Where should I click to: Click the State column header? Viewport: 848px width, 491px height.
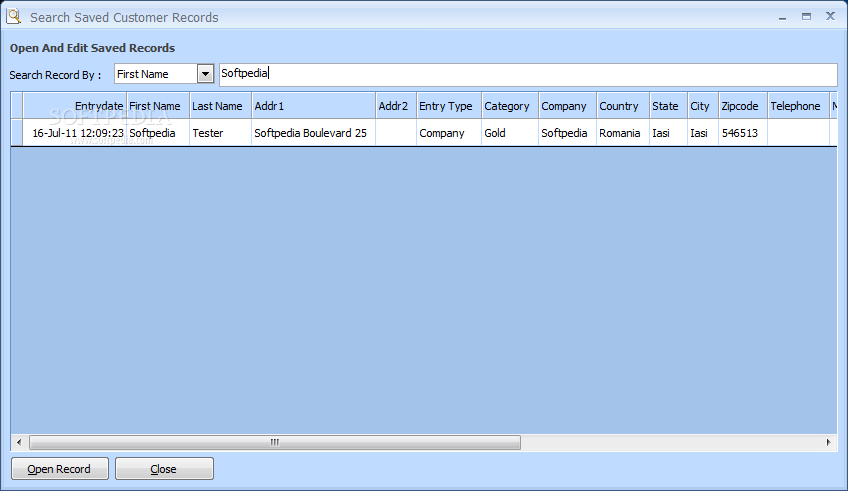click(x=668, y=106)
